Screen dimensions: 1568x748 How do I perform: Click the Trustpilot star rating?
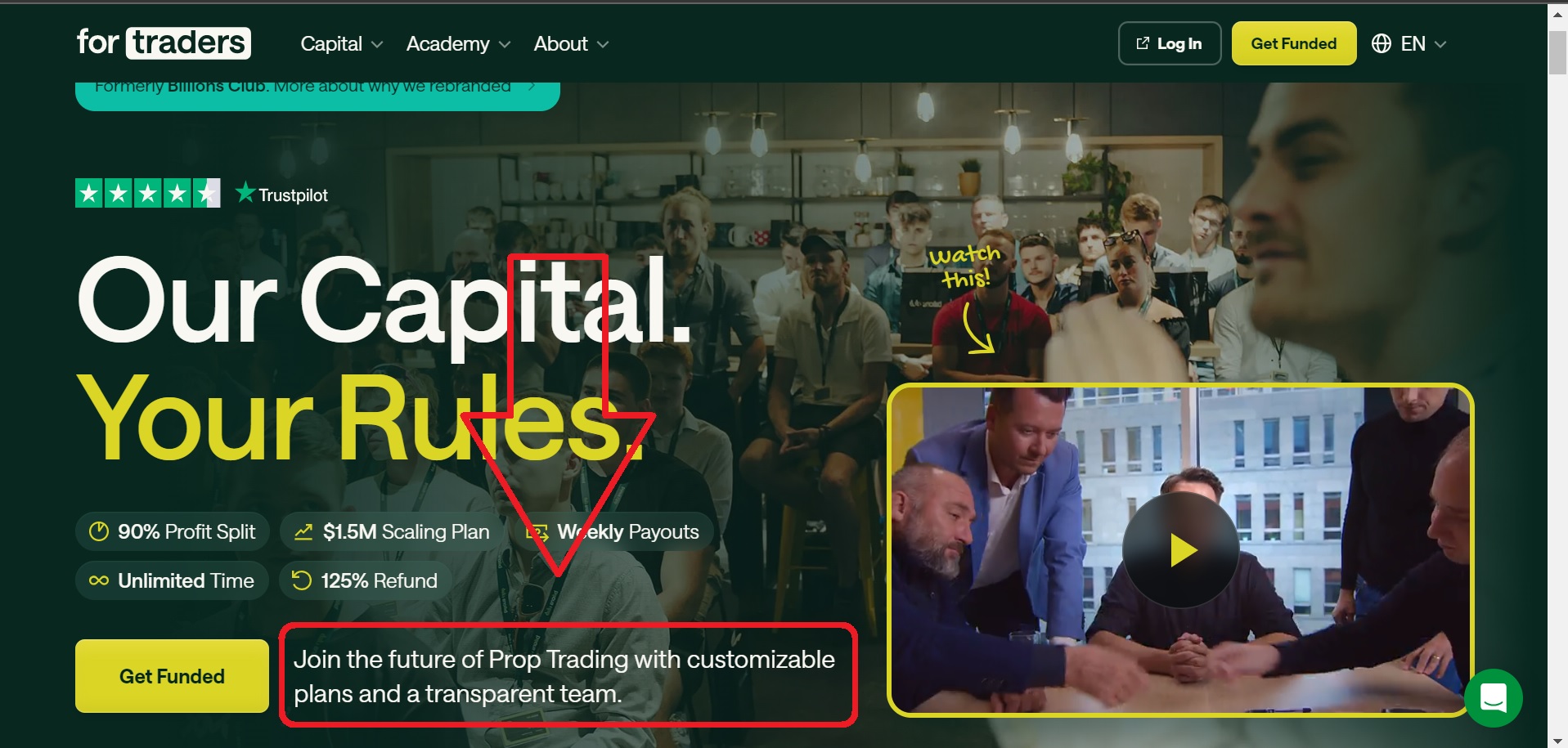(x=147, y=194)
